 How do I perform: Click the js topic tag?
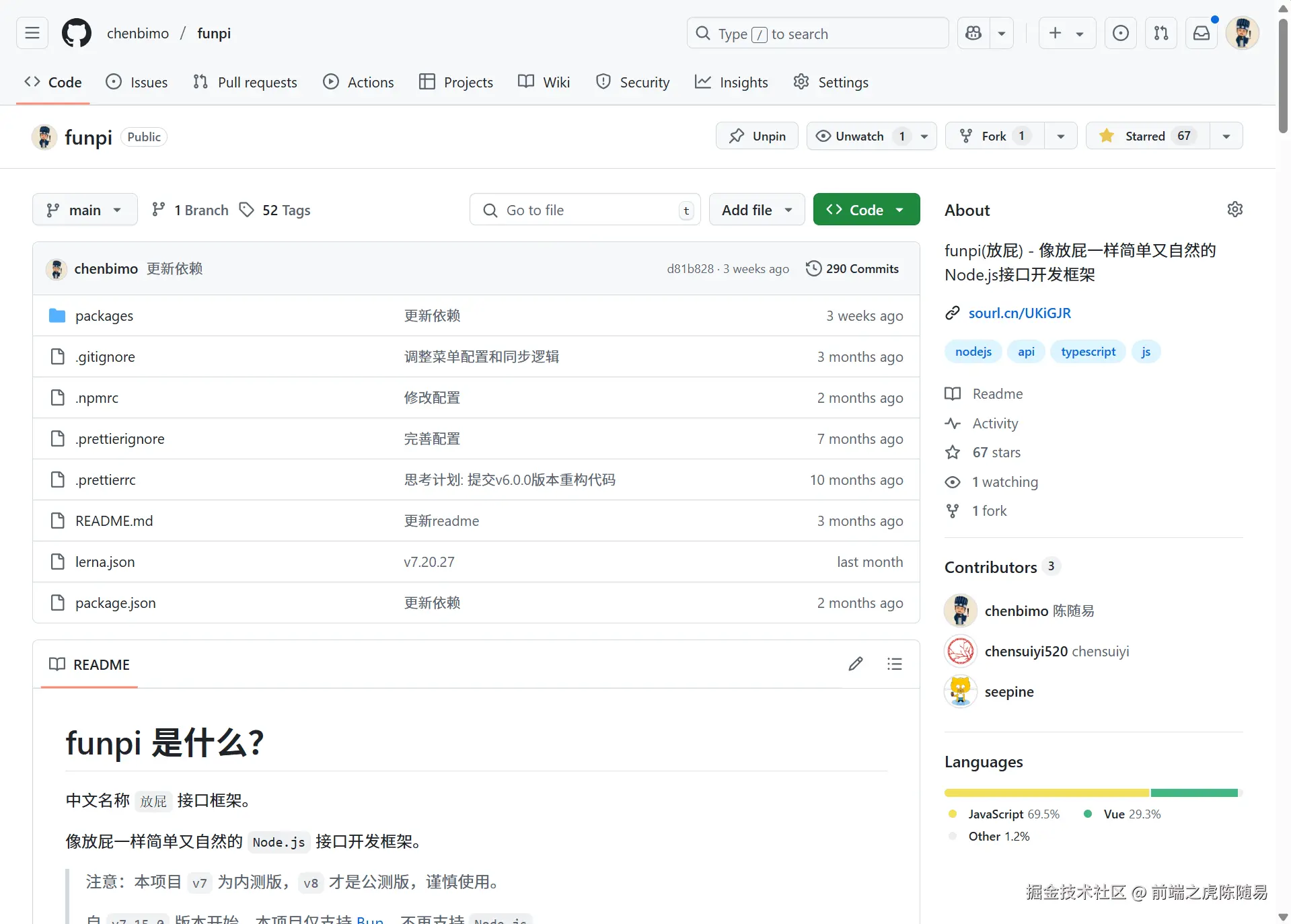1146,352
